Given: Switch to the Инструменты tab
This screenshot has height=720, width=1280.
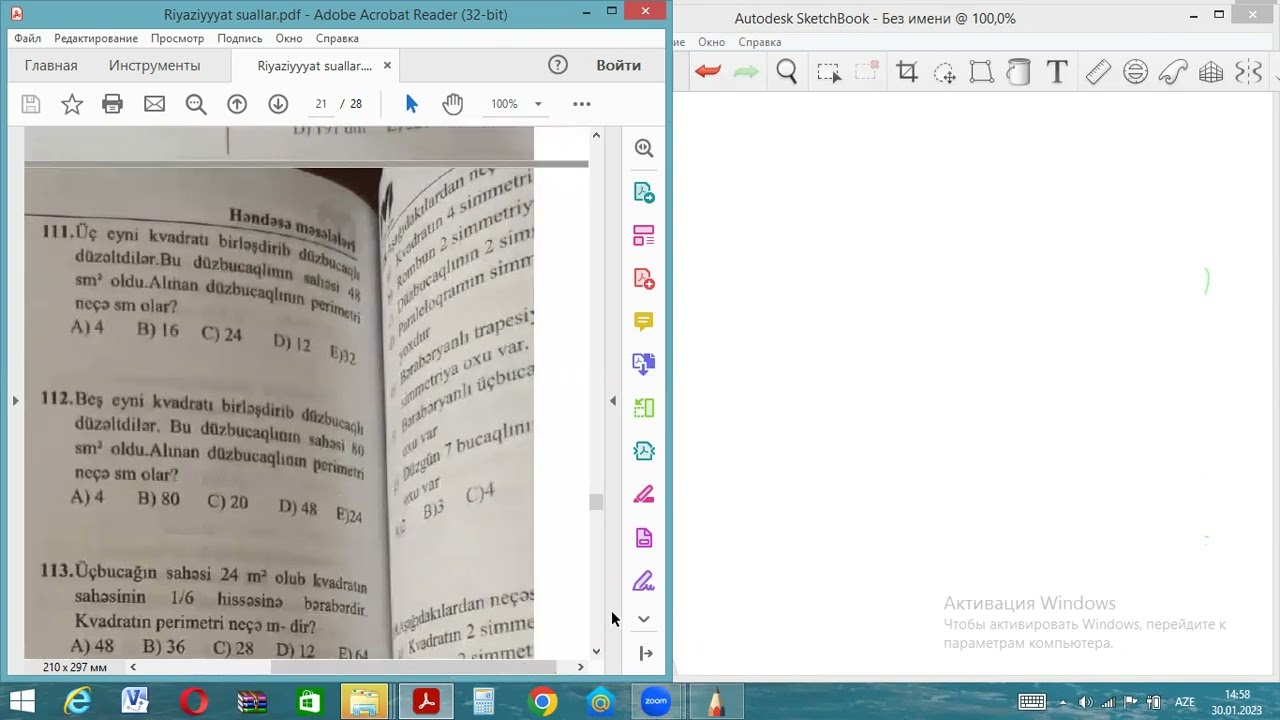Looking at the screenshot, I should coord(154,65).
